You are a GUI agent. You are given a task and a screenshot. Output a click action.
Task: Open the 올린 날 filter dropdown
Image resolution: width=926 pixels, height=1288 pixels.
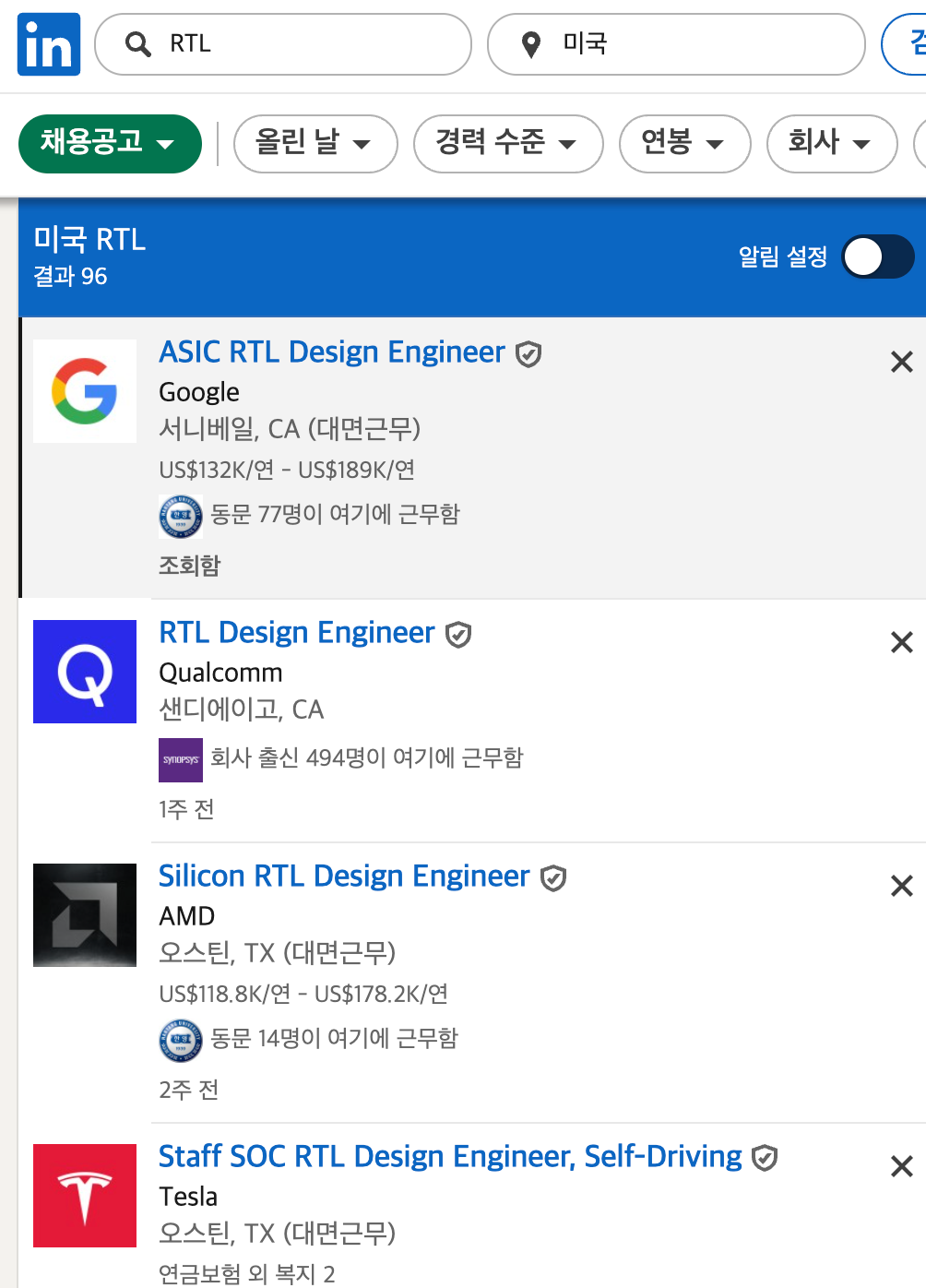coord(315,144)
